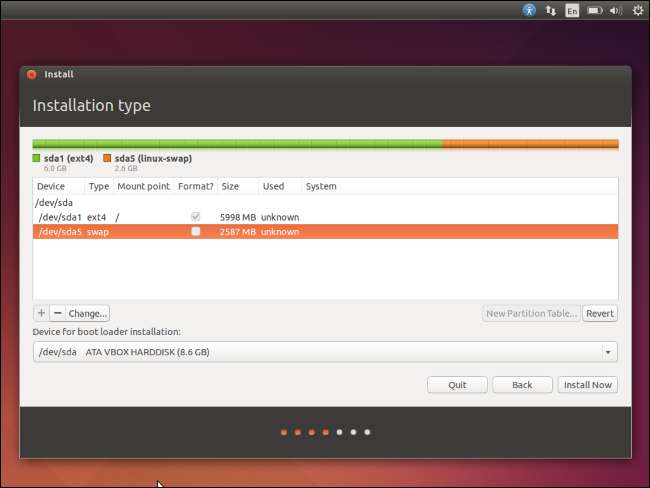
Task: Open the boot loader device dropdown
Action: (x=325, y=352)
